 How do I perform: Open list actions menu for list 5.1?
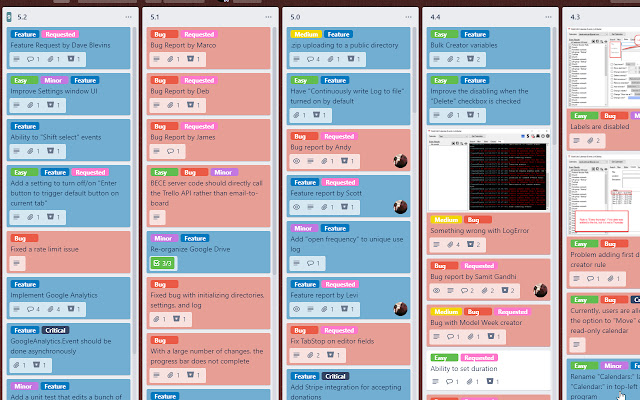tap(268, 17)
